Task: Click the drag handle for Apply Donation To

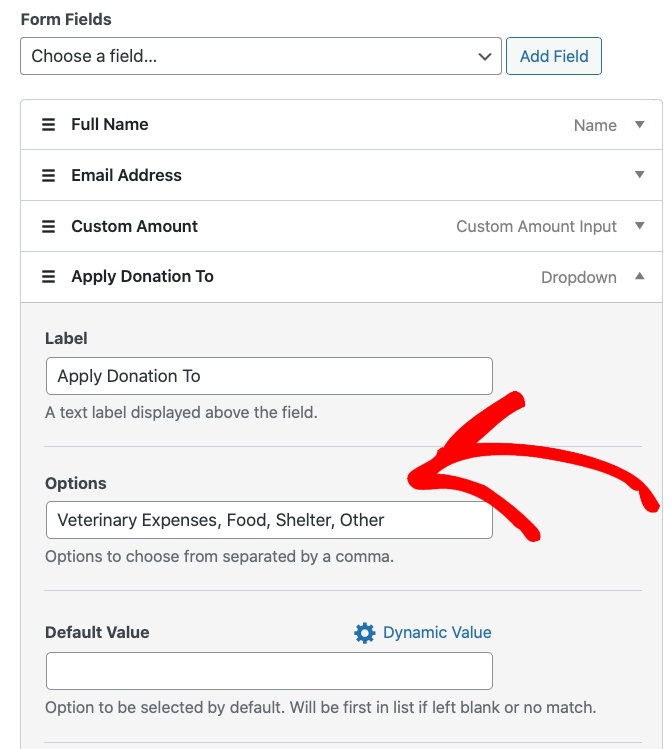Action: coord(48,277)
